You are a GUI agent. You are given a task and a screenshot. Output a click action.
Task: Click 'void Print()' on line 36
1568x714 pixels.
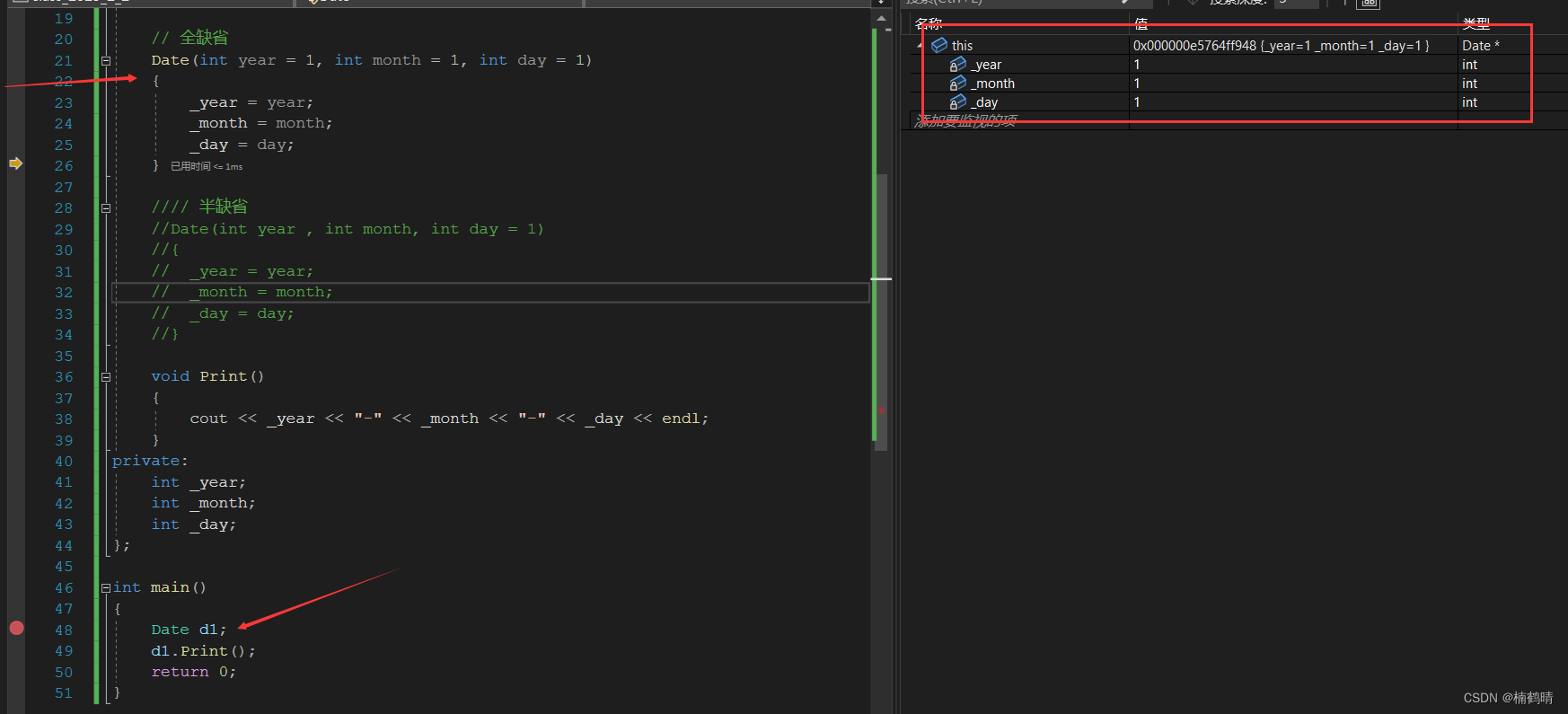coord(207,376)
